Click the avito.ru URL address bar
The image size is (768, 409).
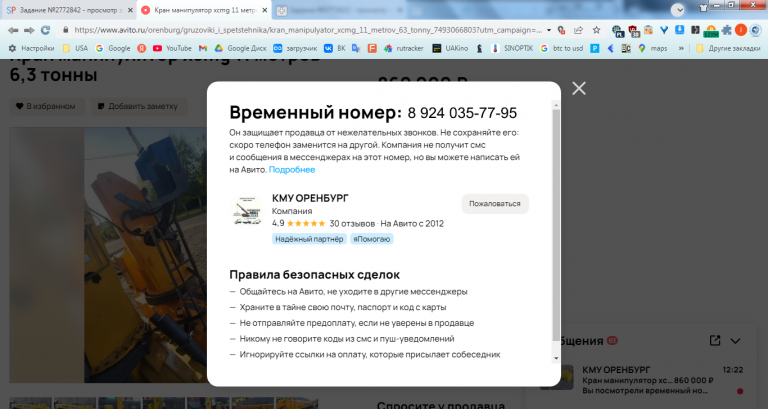tap(308, 30)
